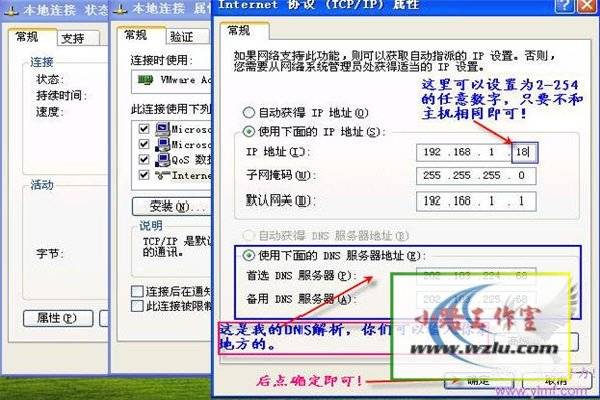Select the Internet protocol component icon
This screenshot has width=600, height=400.
coord(160,174)
